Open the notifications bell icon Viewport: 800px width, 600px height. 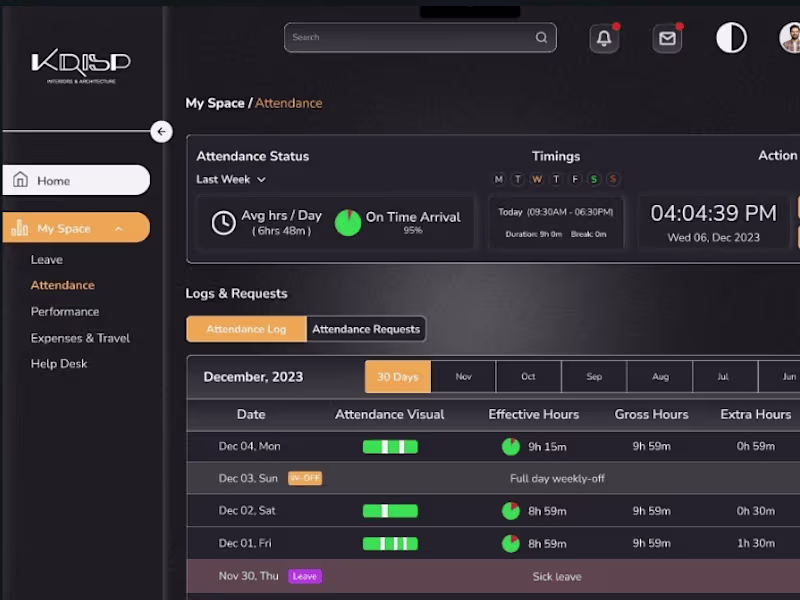[x=604, y=38]
